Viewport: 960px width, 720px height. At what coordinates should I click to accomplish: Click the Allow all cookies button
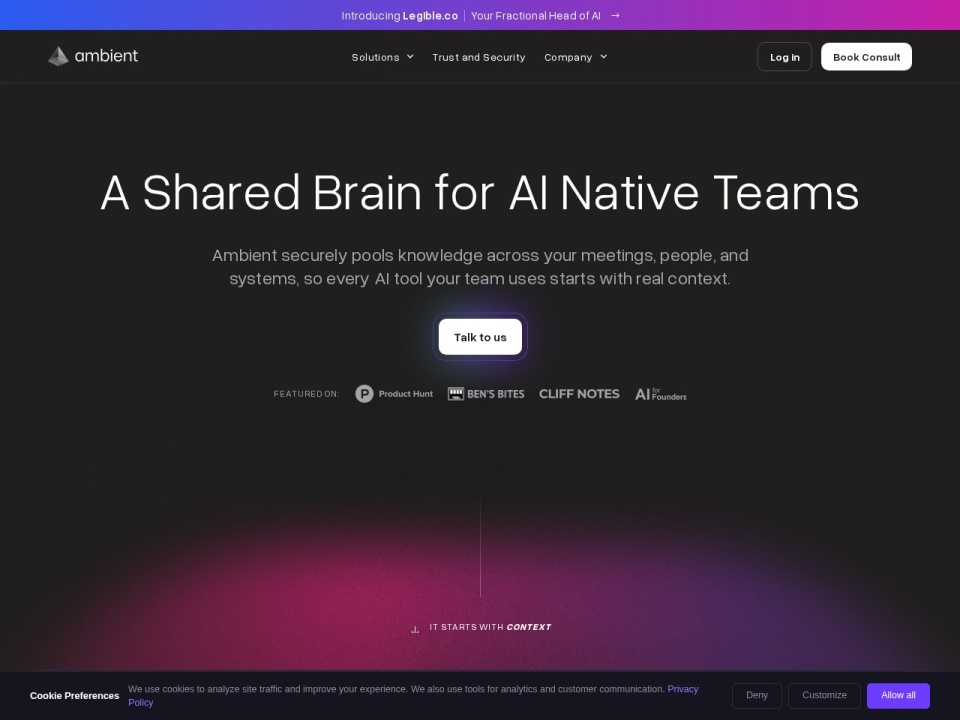point(898,696)
